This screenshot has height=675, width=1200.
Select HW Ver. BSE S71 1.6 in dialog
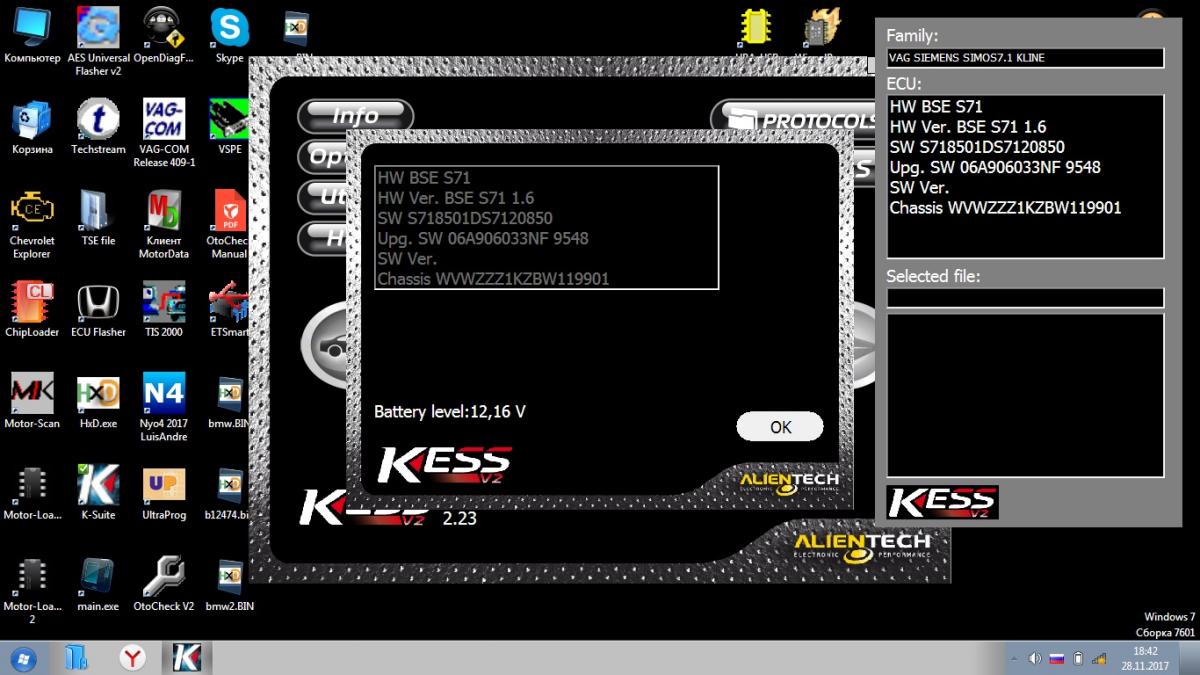pyautogui.click(x=456, y=198)
